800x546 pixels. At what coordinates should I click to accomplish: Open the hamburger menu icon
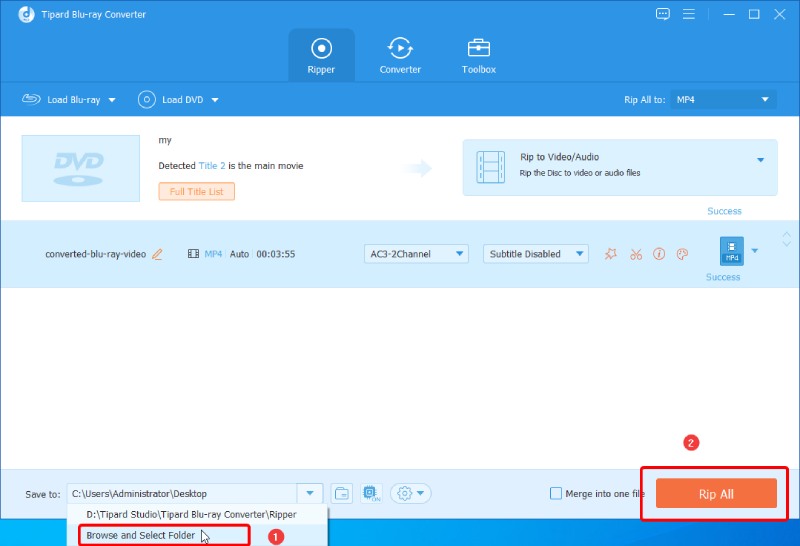pyautogui.click(x=689, y=14)
